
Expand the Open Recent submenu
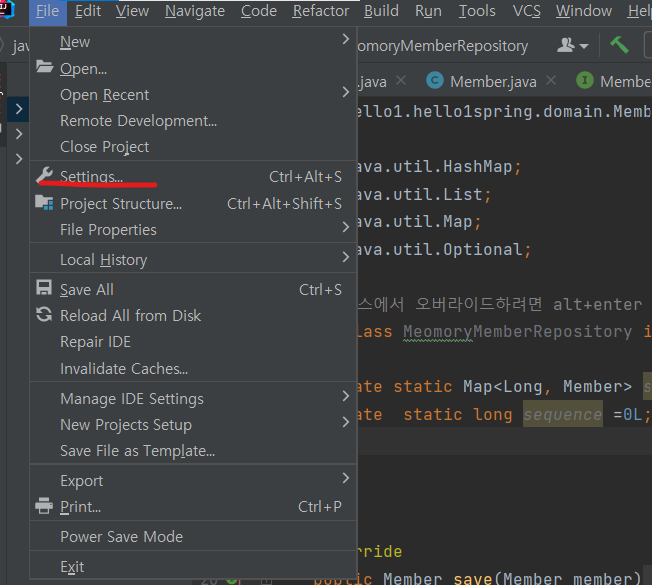tap(346, 92)
